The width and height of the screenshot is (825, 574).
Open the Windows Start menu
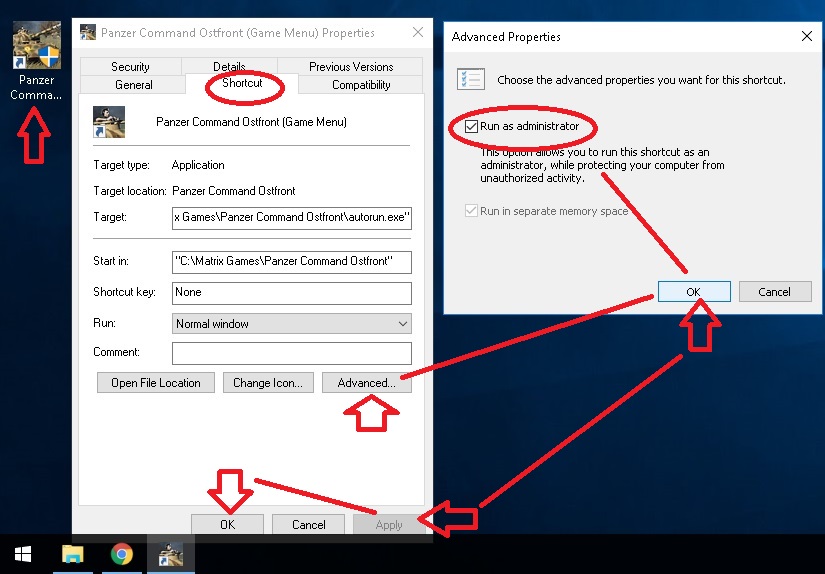[23, 554]
